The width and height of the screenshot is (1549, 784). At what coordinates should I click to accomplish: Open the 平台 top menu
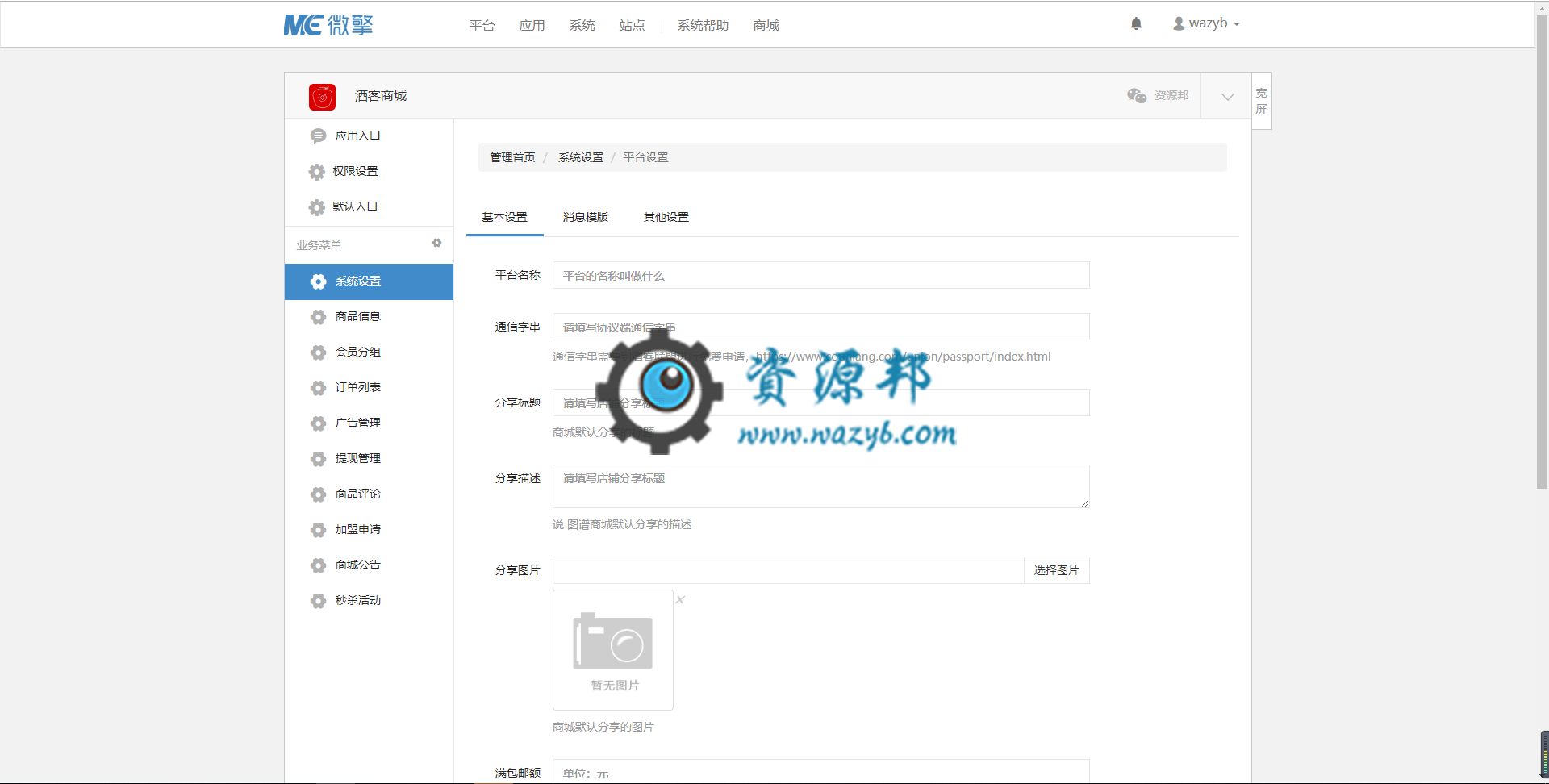click(x=482, y=25)
